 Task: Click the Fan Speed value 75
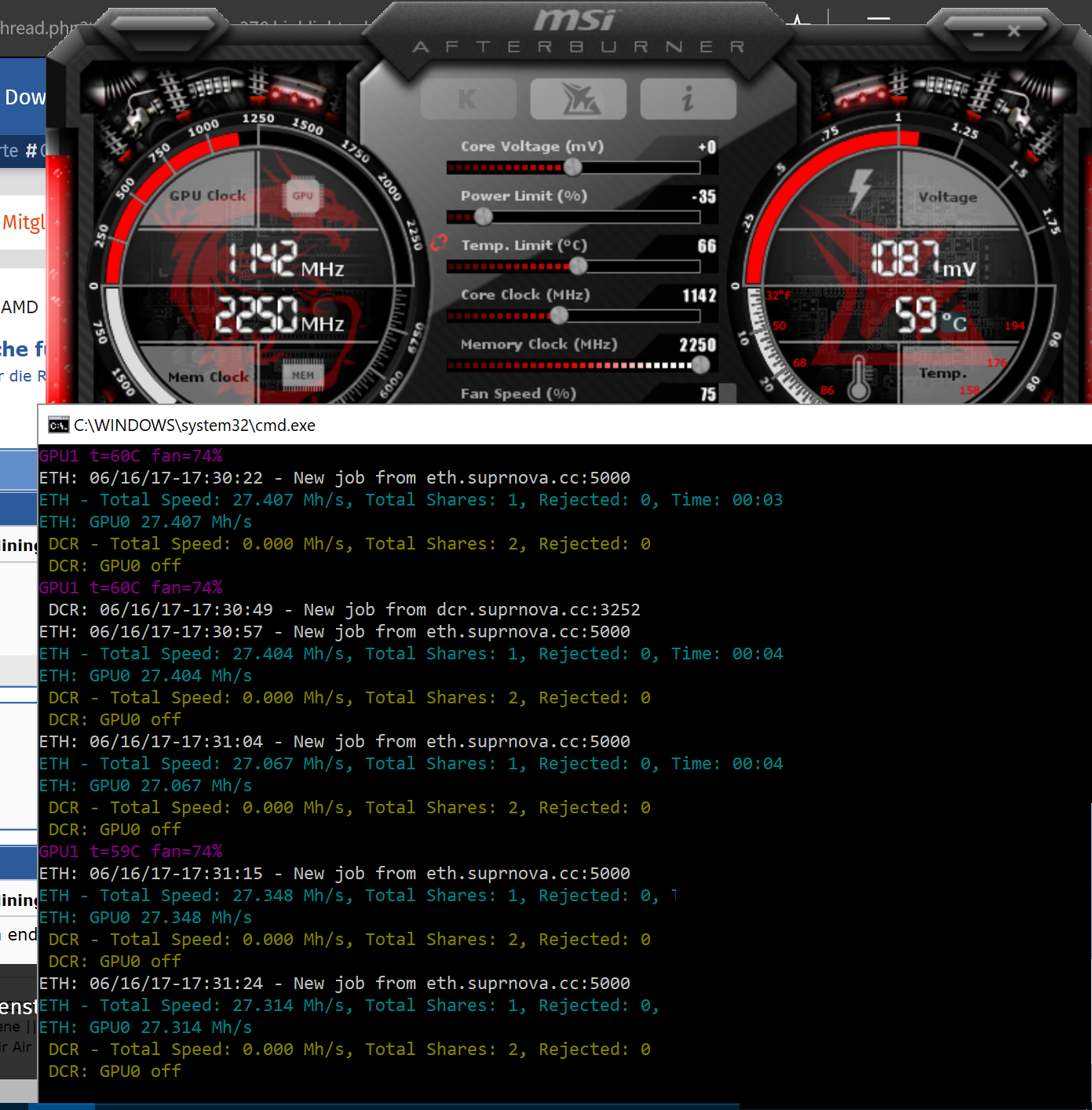(x=708, y=394)
